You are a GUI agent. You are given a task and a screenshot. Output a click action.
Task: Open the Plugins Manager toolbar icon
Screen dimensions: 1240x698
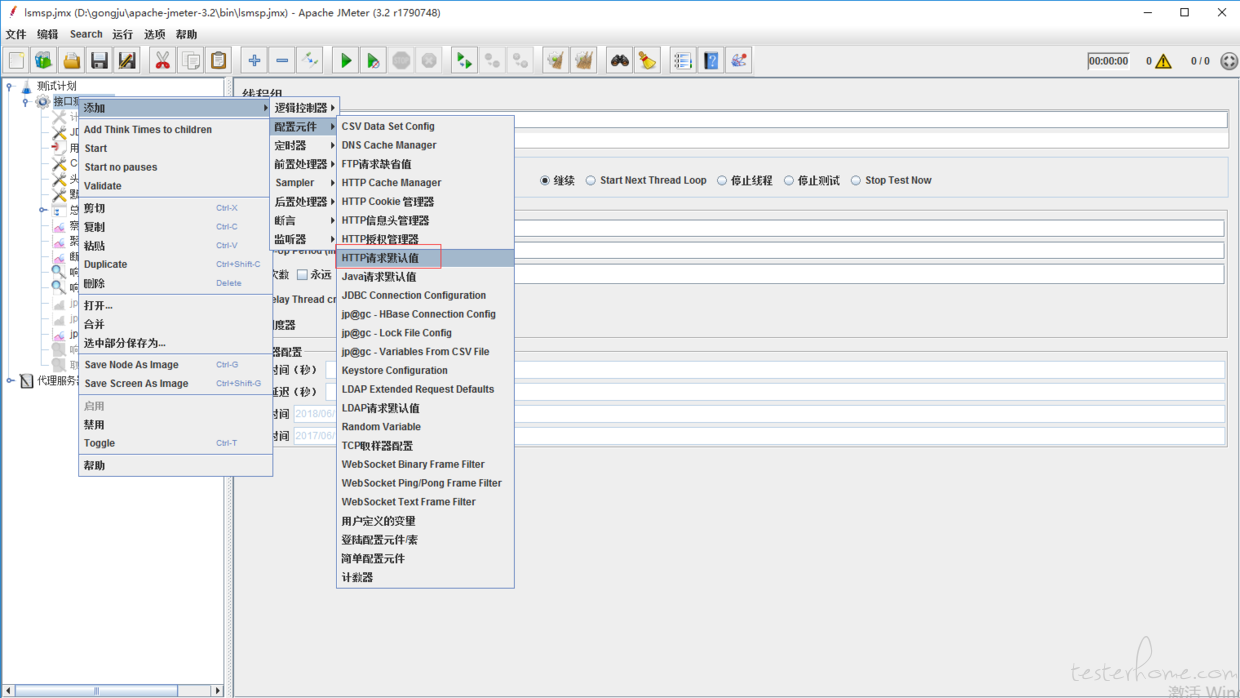coord(739,61)
